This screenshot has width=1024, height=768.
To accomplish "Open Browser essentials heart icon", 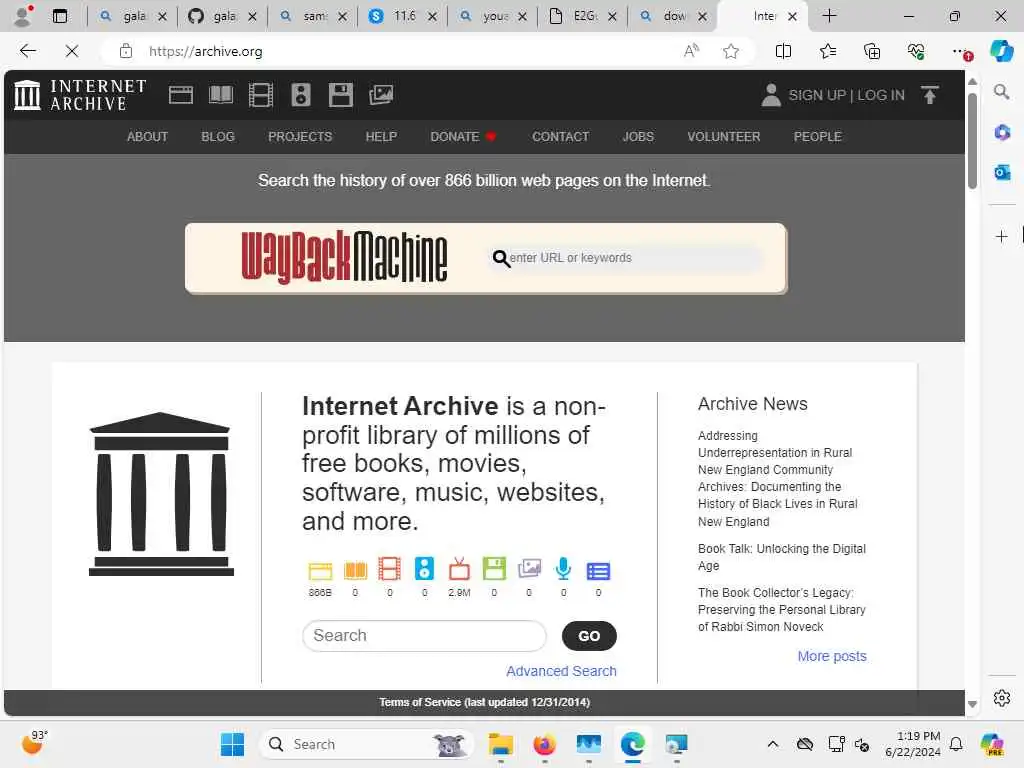I will [x=916, y=51].
